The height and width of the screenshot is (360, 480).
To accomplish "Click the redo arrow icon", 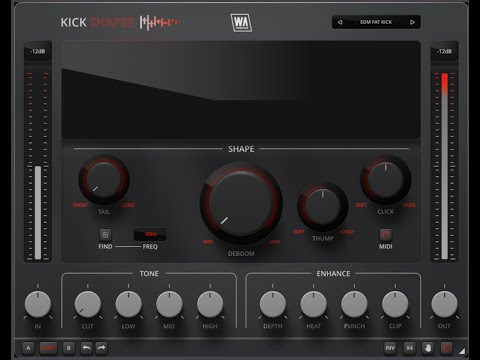I will pyautogui.click(x=102, y=348).
